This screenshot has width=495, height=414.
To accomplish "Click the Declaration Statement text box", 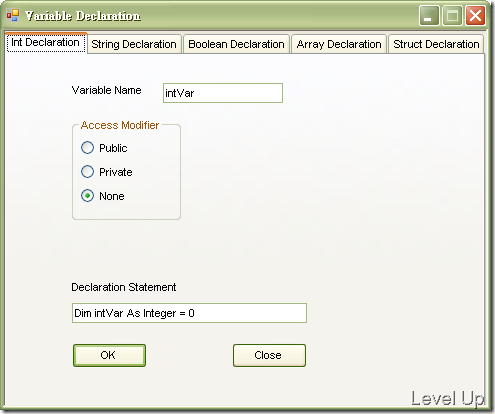I will point(189,313).
